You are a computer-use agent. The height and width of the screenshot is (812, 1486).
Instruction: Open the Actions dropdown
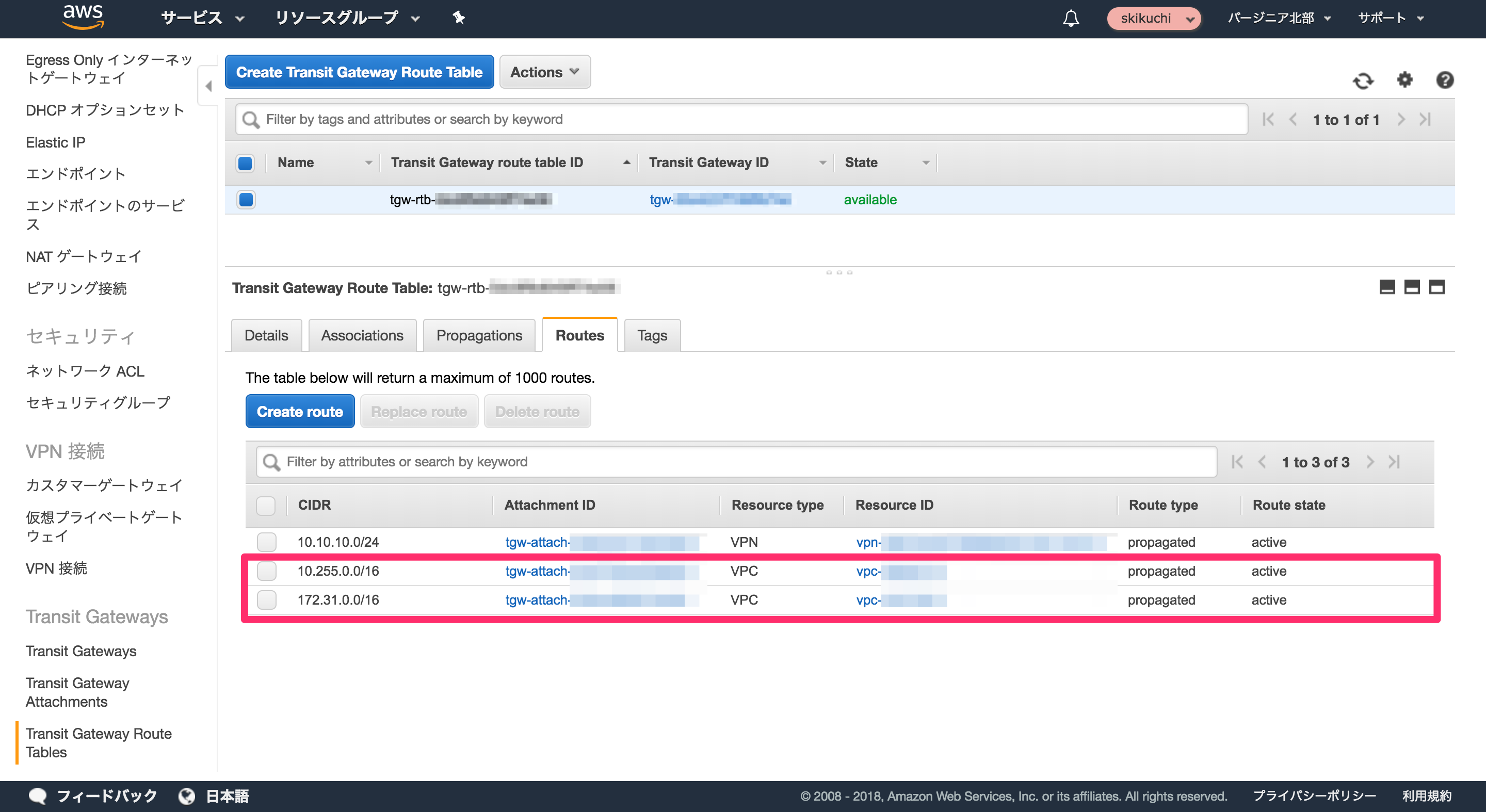point(544,72)
